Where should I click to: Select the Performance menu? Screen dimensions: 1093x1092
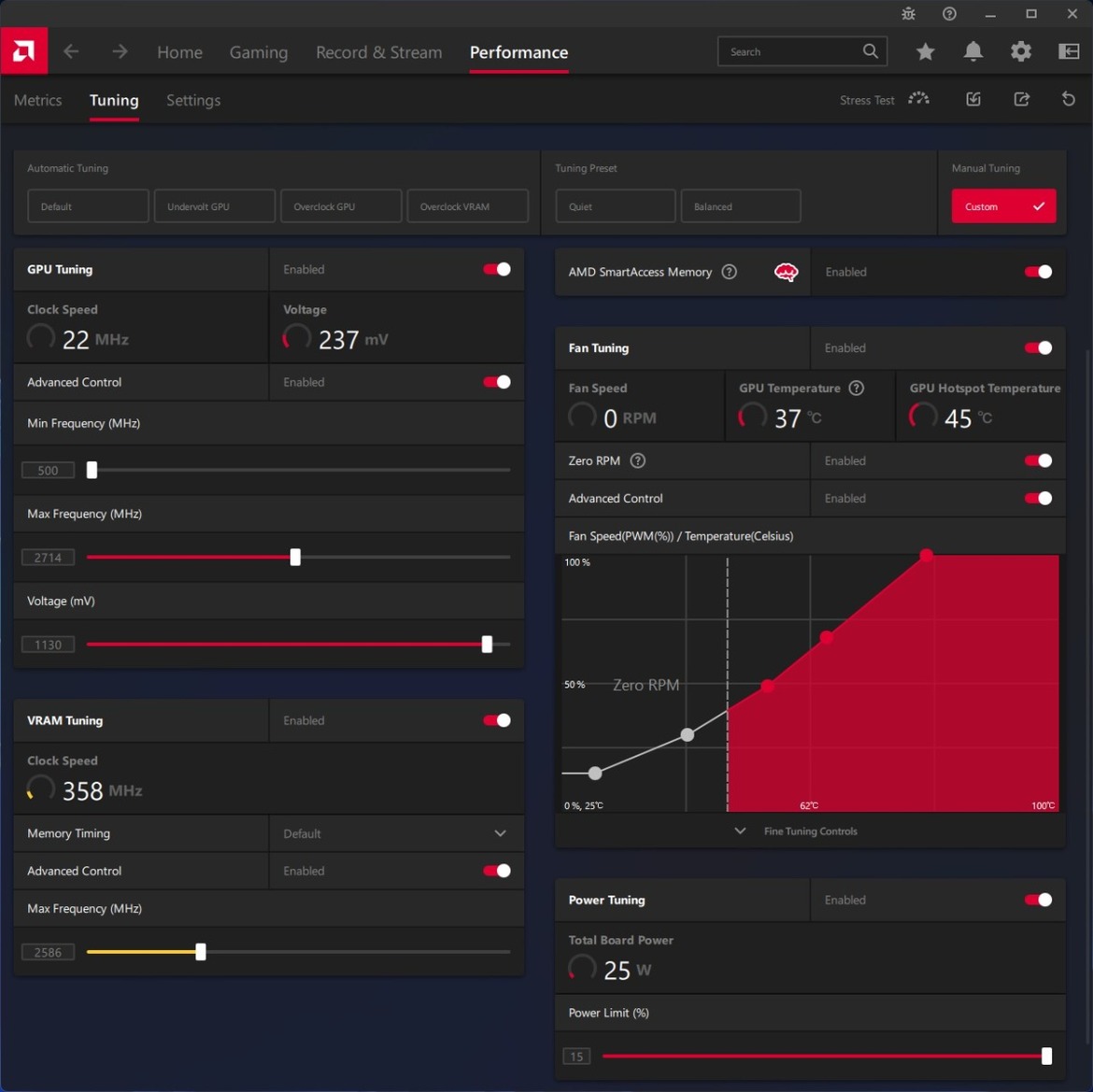tap(518, 52)
